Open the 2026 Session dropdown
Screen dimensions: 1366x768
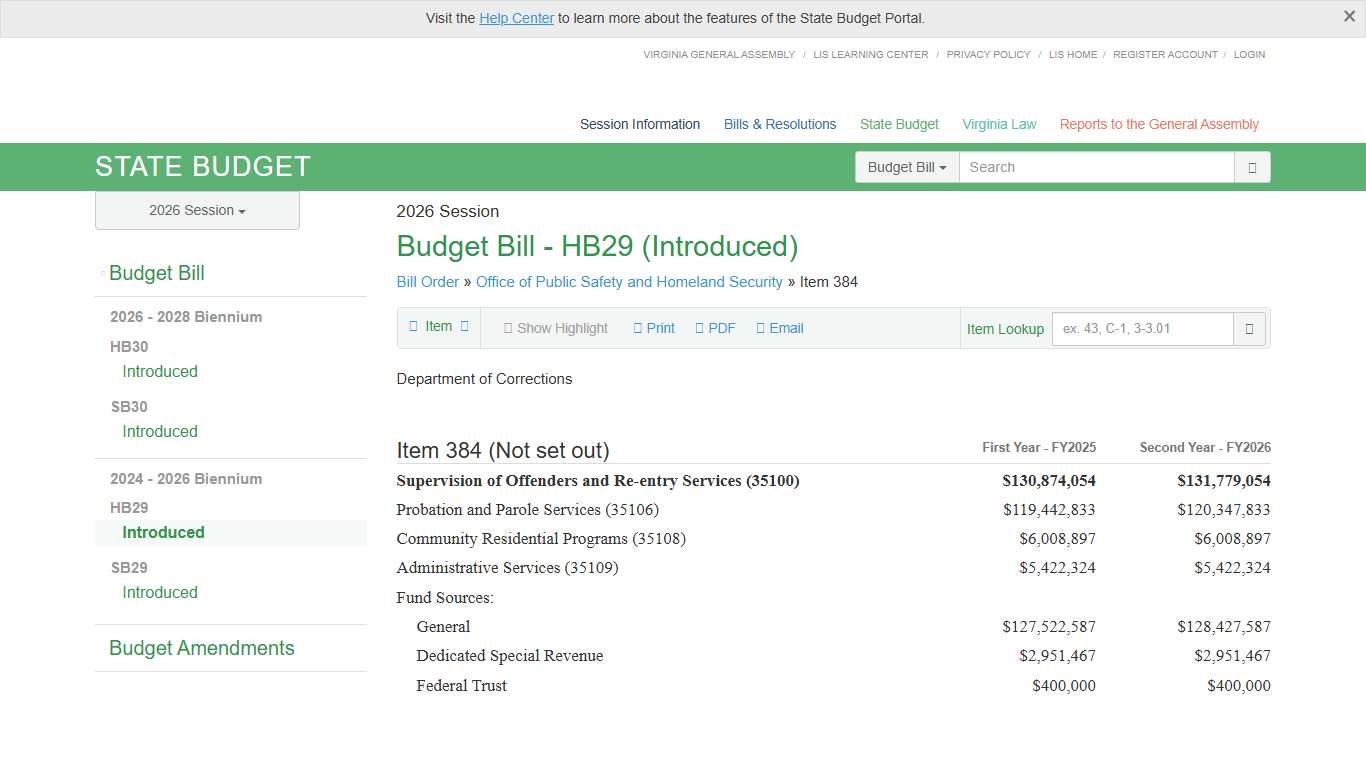coord(196,210)
